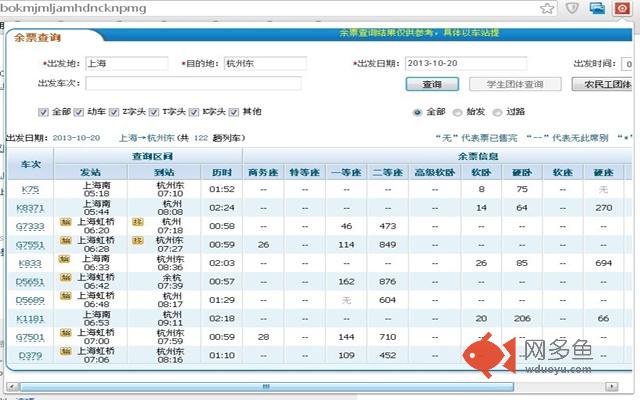Click the 694 hard seat cell for K833
The width and height of the screenshot is (640, 400).
[604, 263]
